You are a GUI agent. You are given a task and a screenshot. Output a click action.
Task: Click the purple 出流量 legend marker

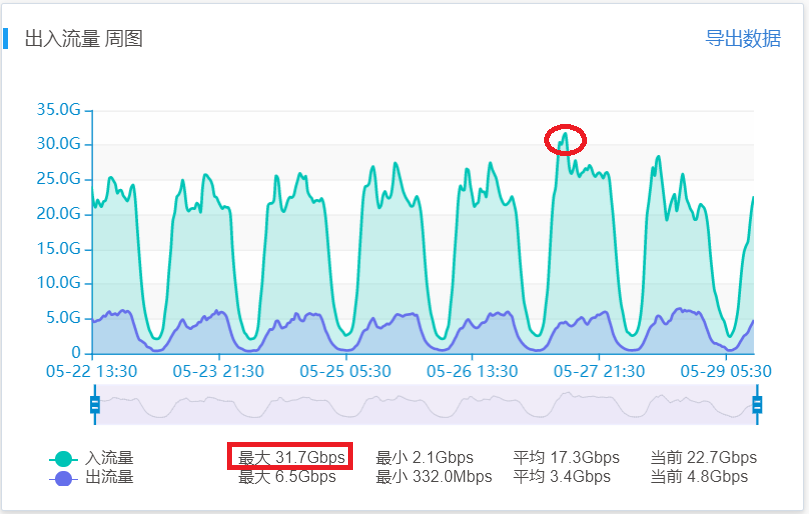[63, 478]
